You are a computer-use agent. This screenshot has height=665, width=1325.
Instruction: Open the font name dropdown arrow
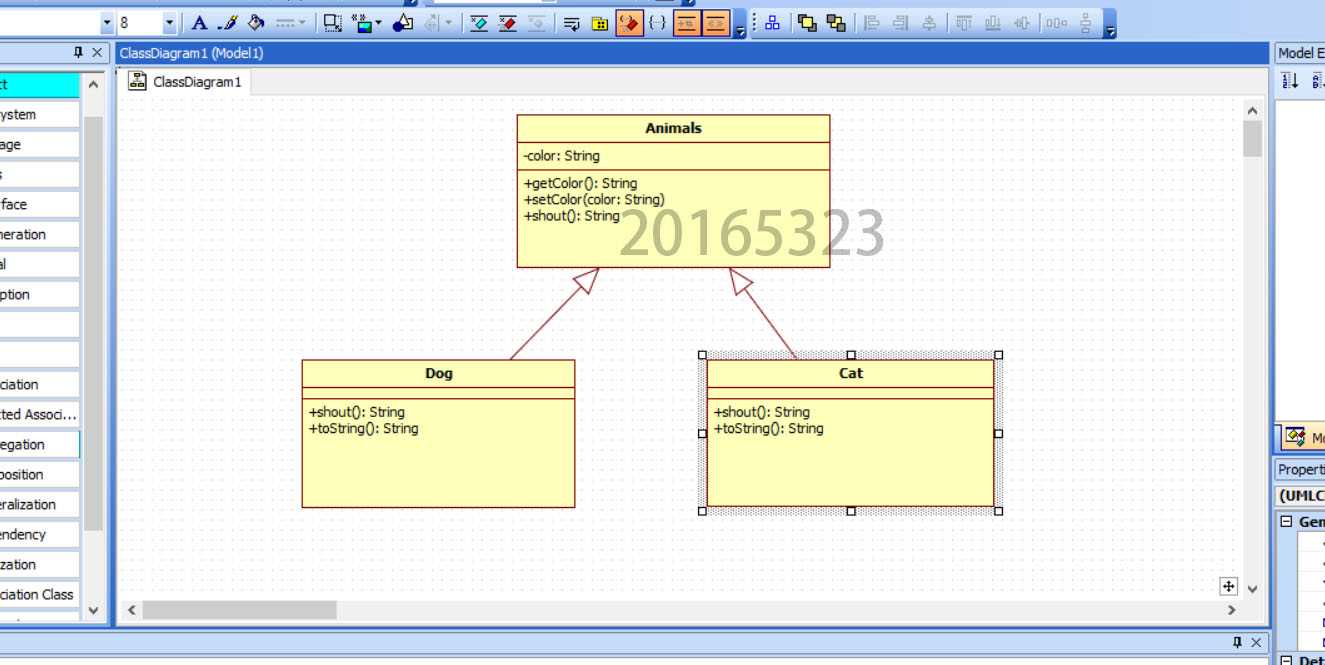(107, 23)
